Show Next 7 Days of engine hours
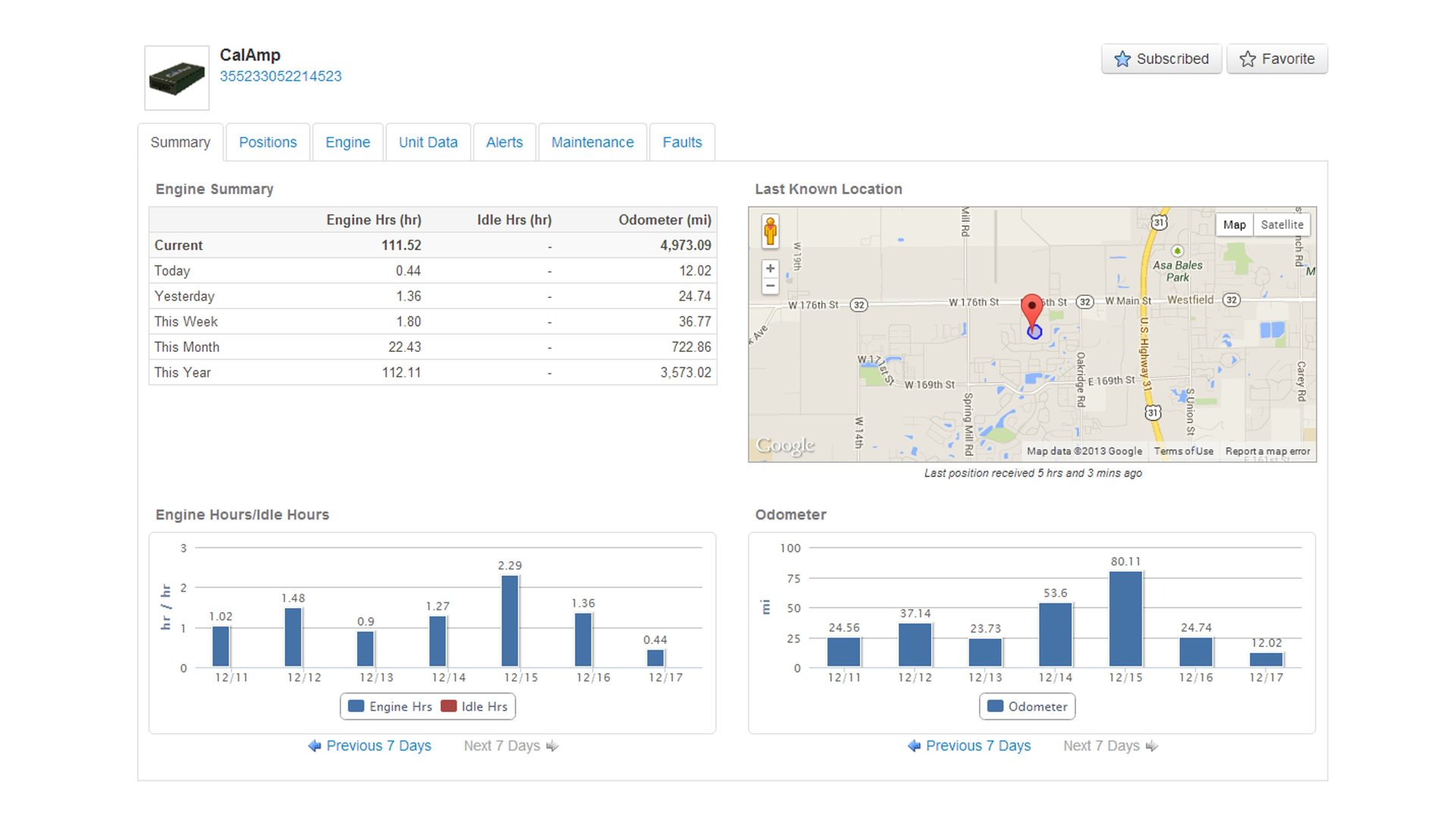 tap(511, 746)
